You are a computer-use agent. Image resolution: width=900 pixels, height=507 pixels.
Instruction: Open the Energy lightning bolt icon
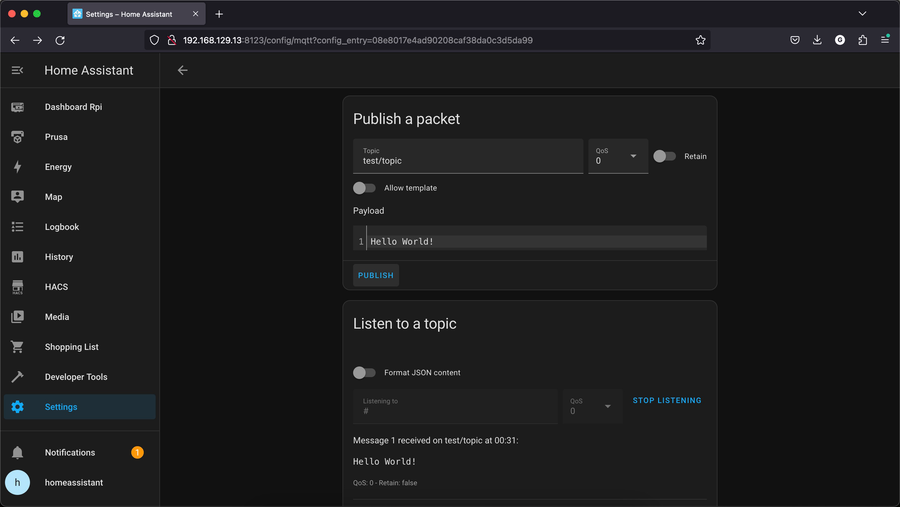17,167
